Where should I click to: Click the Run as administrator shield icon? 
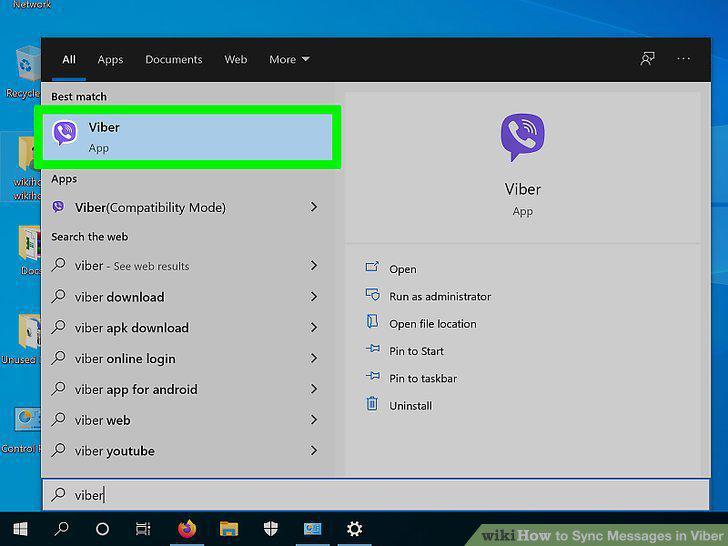pos(372,294)
